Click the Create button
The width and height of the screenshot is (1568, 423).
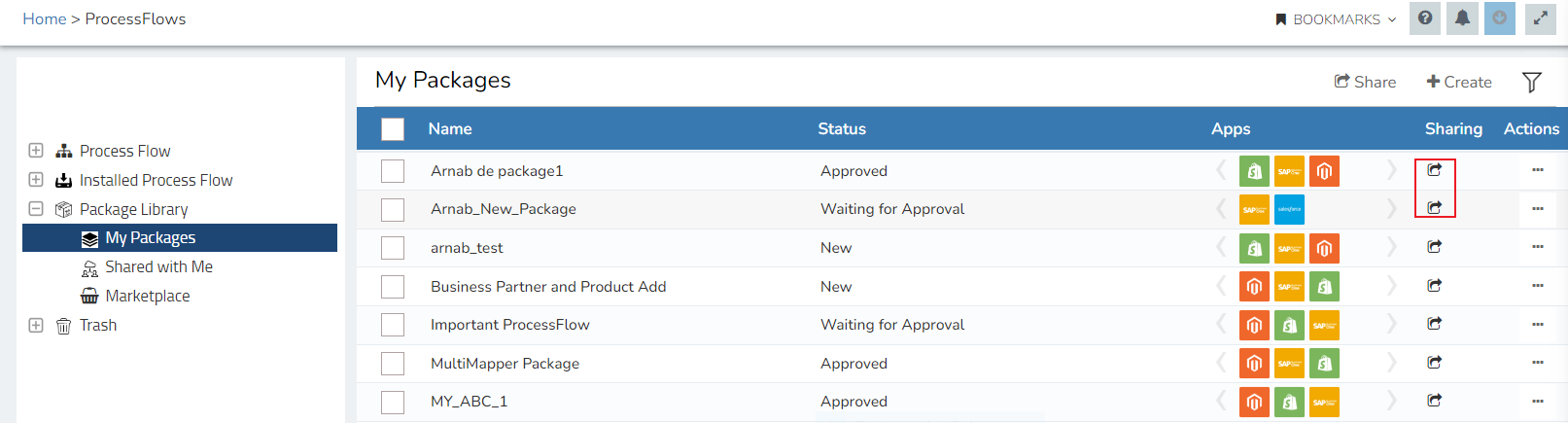click(1459, 83)
